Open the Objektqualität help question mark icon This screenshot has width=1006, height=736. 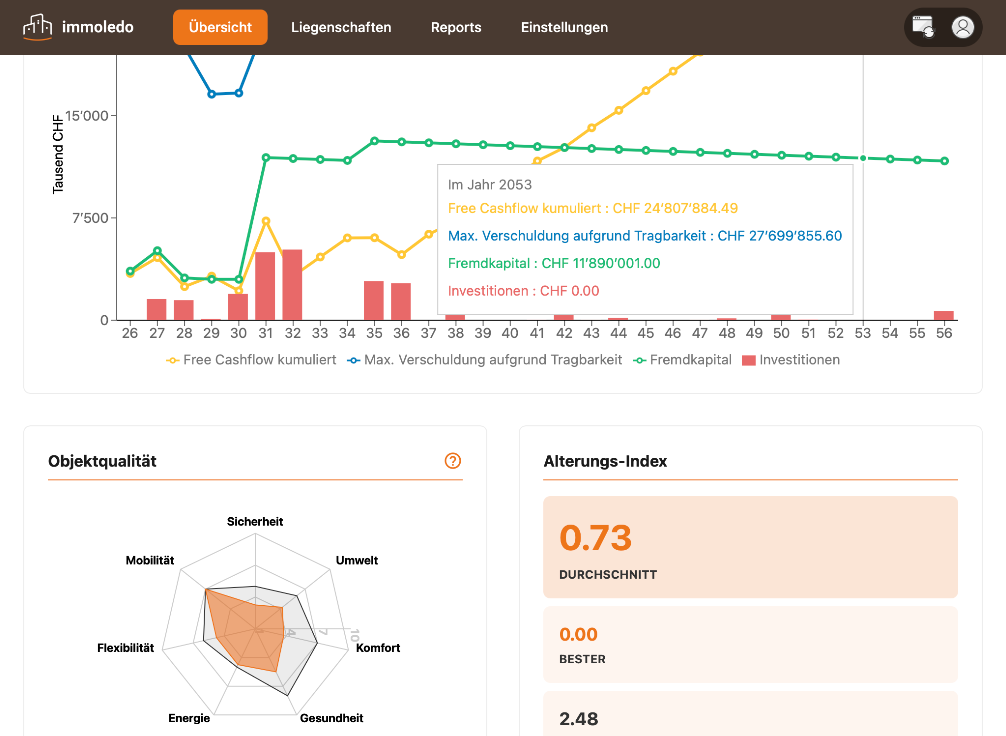pyautogui.click(x=453, y=461)
